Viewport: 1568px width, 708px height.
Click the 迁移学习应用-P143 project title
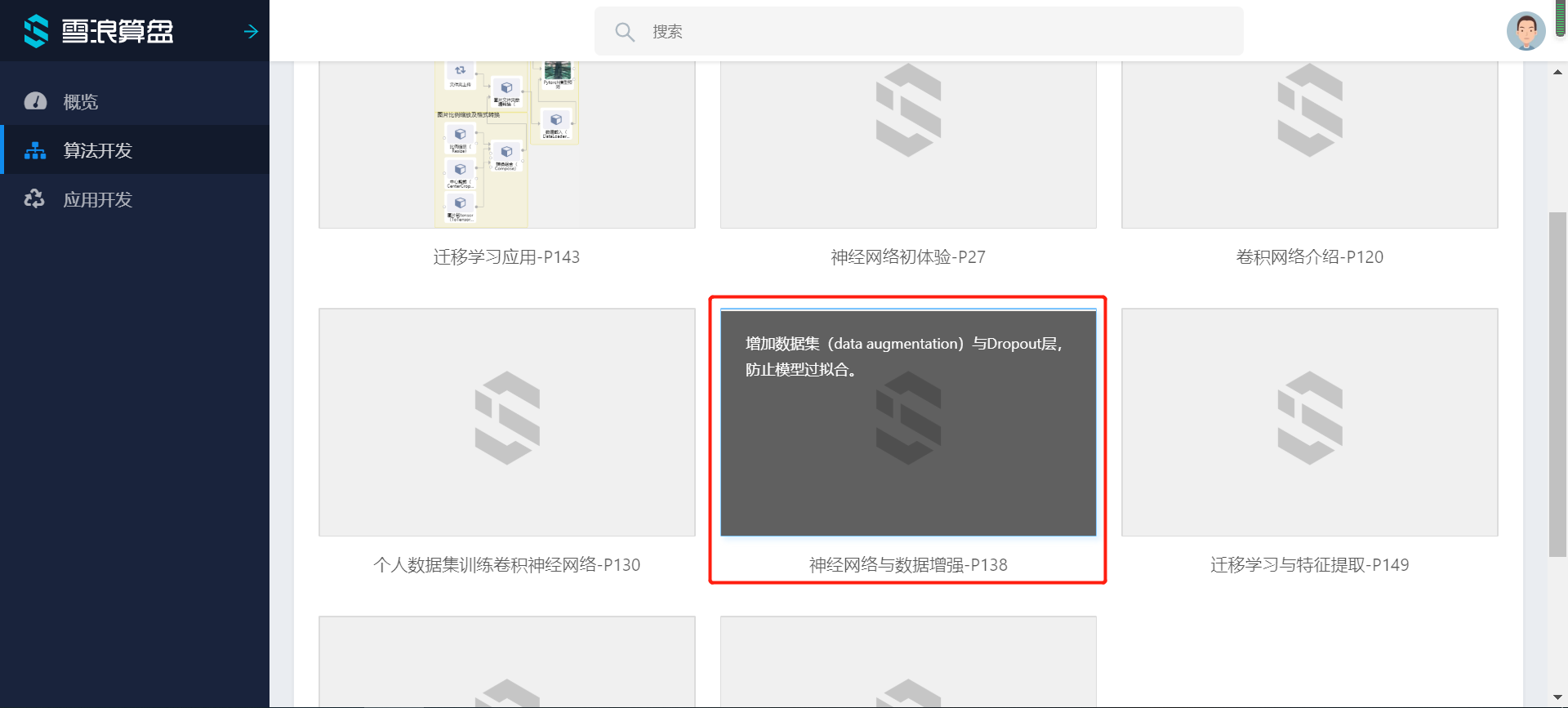click(506, 257)
